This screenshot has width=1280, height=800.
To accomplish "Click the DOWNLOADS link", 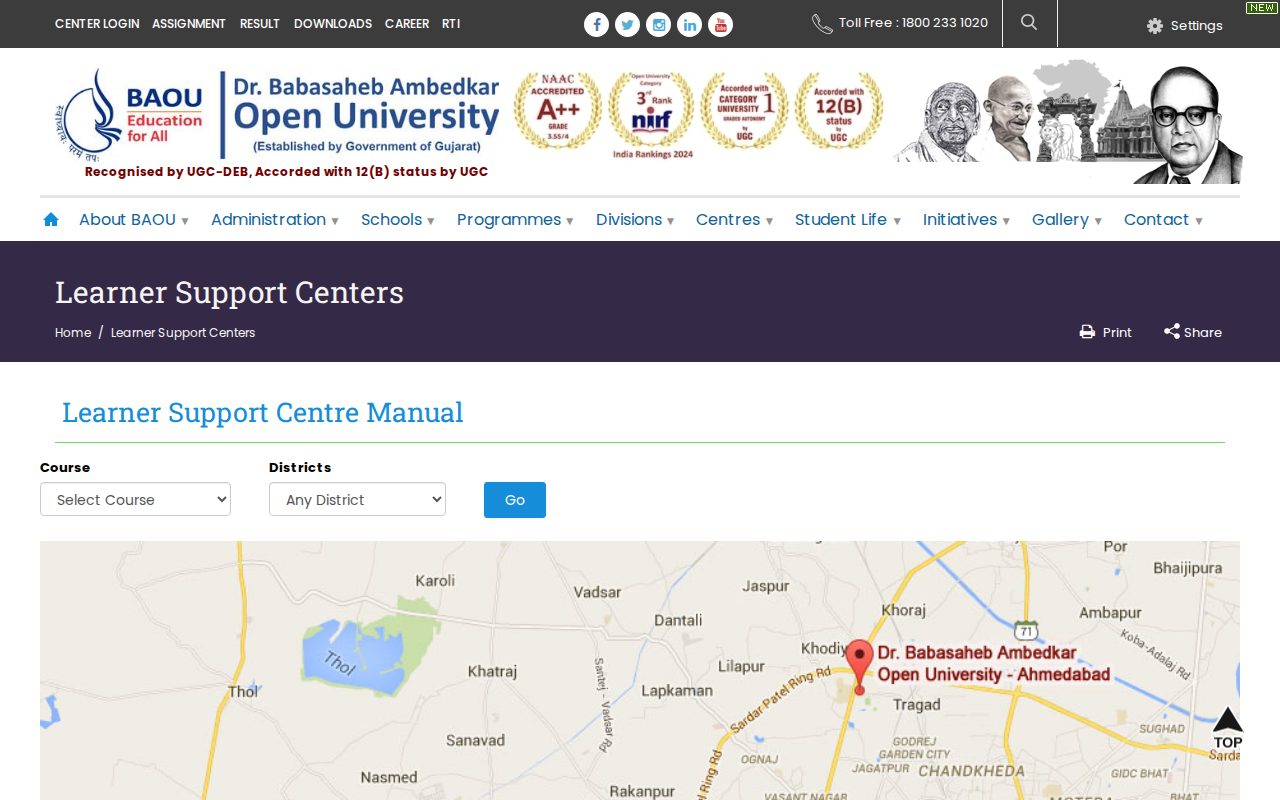I will click(333, 23).
